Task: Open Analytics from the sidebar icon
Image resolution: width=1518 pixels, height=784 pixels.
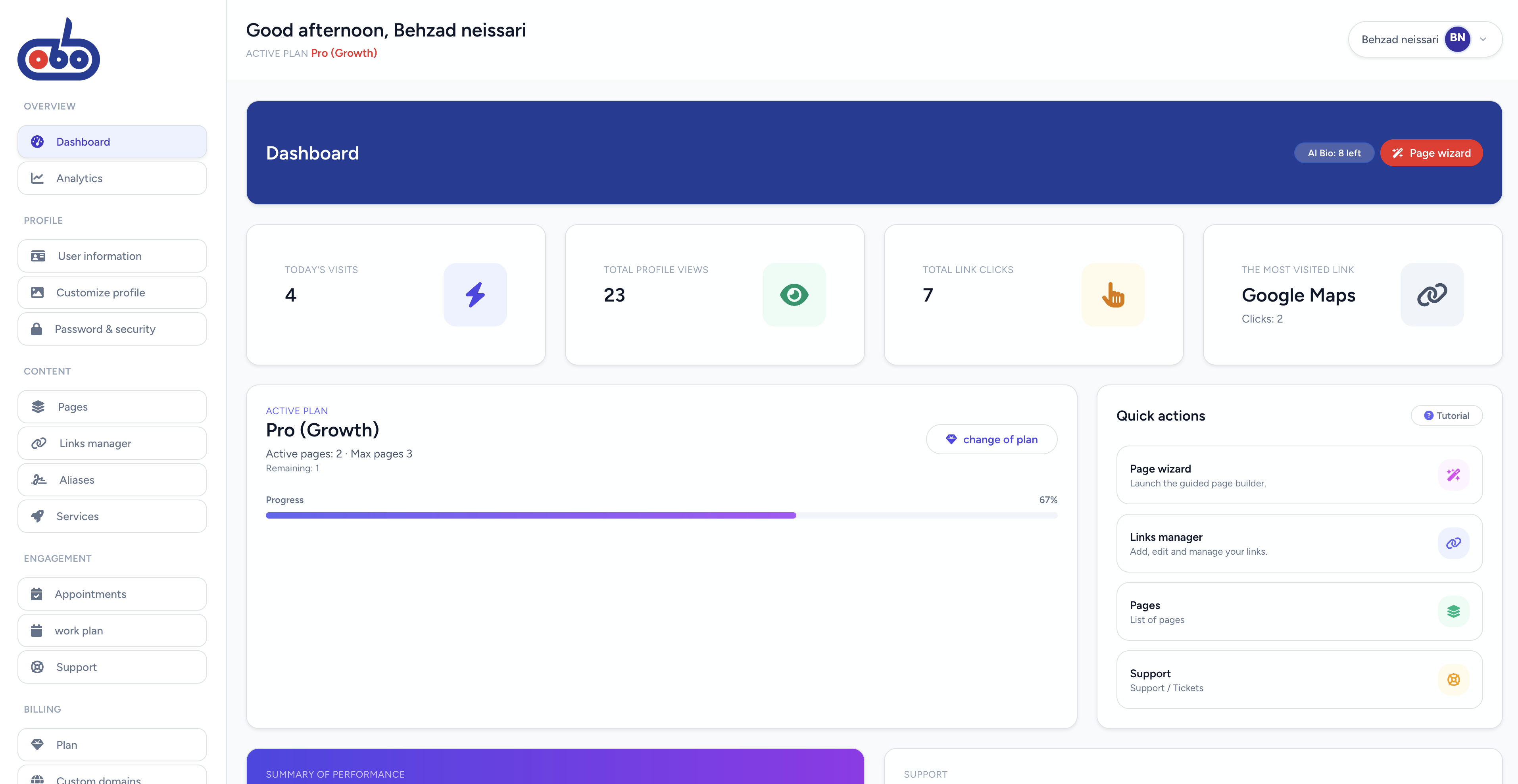Action: tap(38, 178)
